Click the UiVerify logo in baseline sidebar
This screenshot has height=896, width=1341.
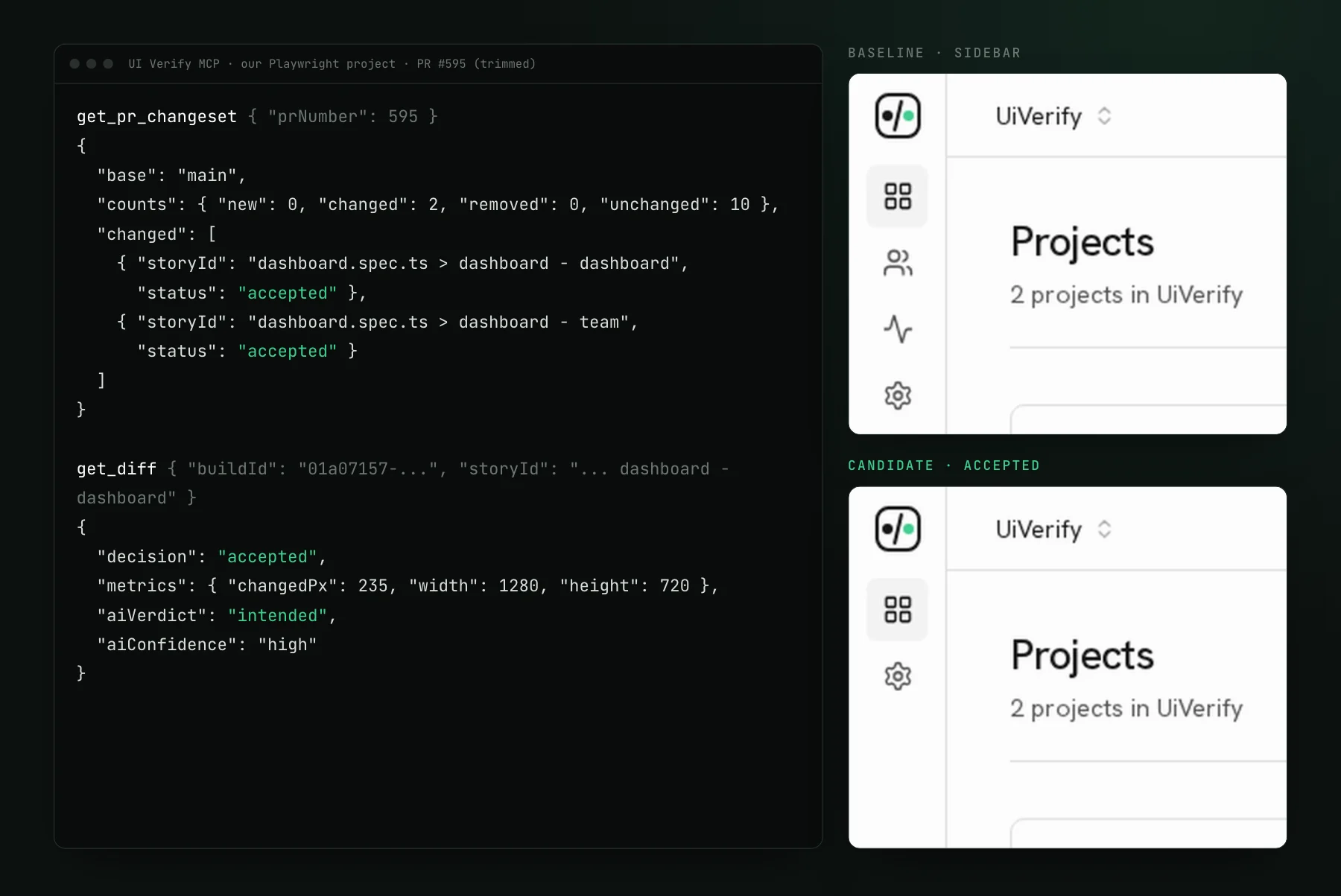(x=898, y=115)
